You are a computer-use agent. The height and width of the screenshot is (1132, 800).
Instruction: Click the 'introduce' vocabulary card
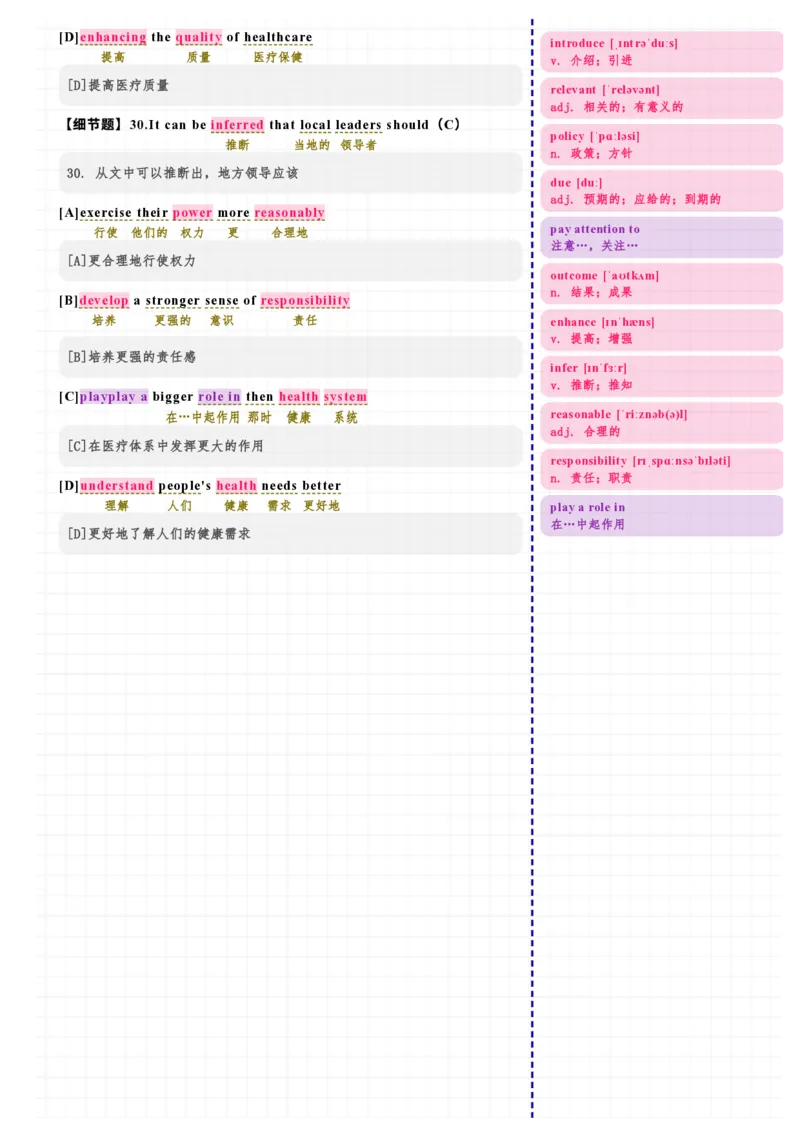[661, 52]
